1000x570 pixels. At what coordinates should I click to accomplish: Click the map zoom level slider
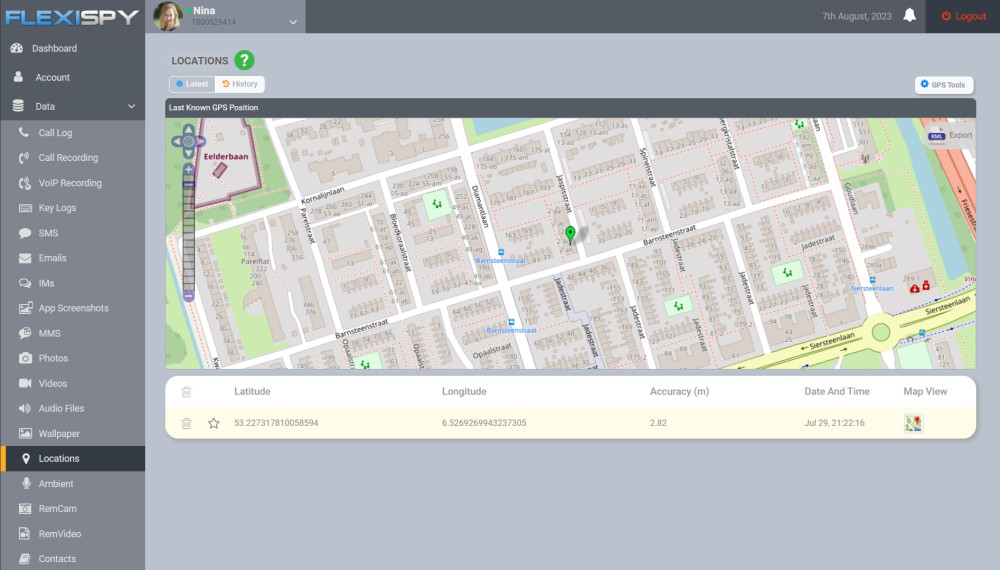click(x=188, y=235)
